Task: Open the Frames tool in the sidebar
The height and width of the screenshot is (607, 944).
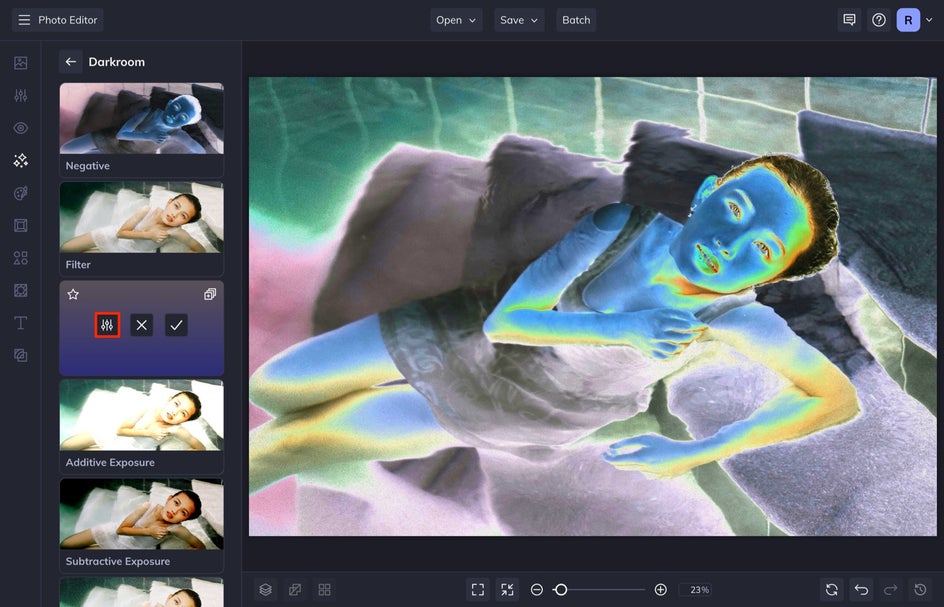Action: [x=20, y=225]
